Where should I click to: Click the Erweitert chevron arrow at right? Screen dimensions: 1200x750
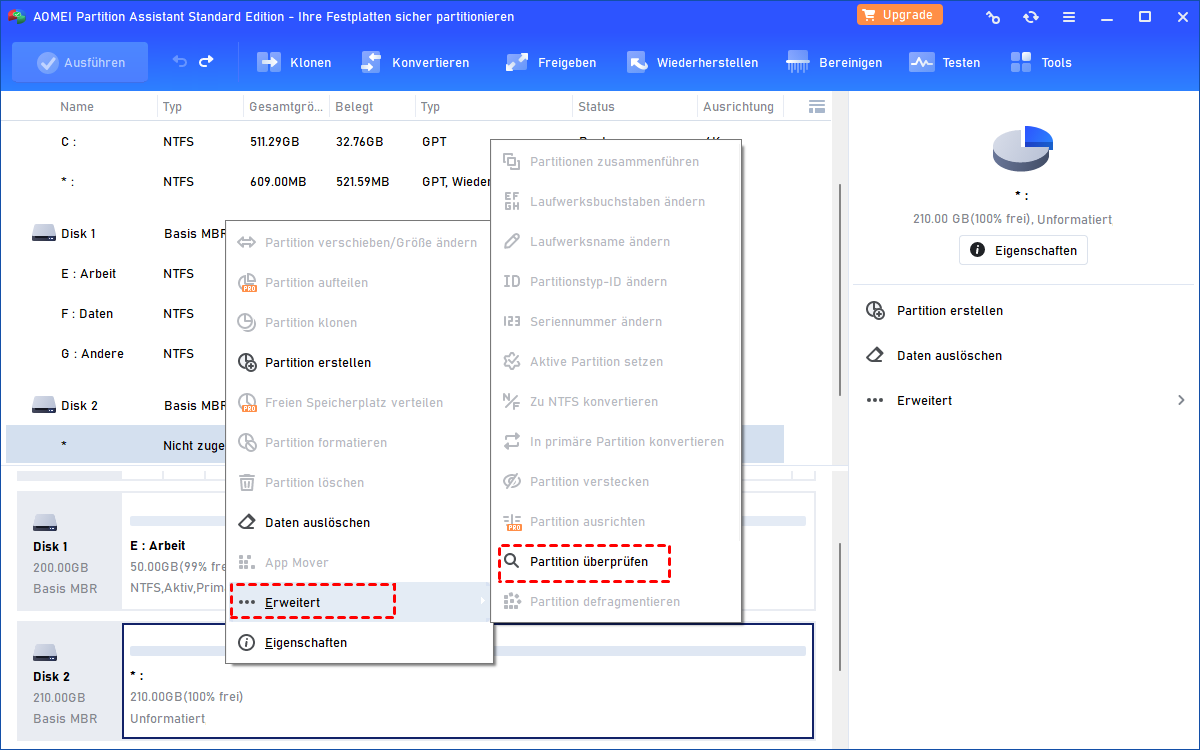coord(1182,401)
